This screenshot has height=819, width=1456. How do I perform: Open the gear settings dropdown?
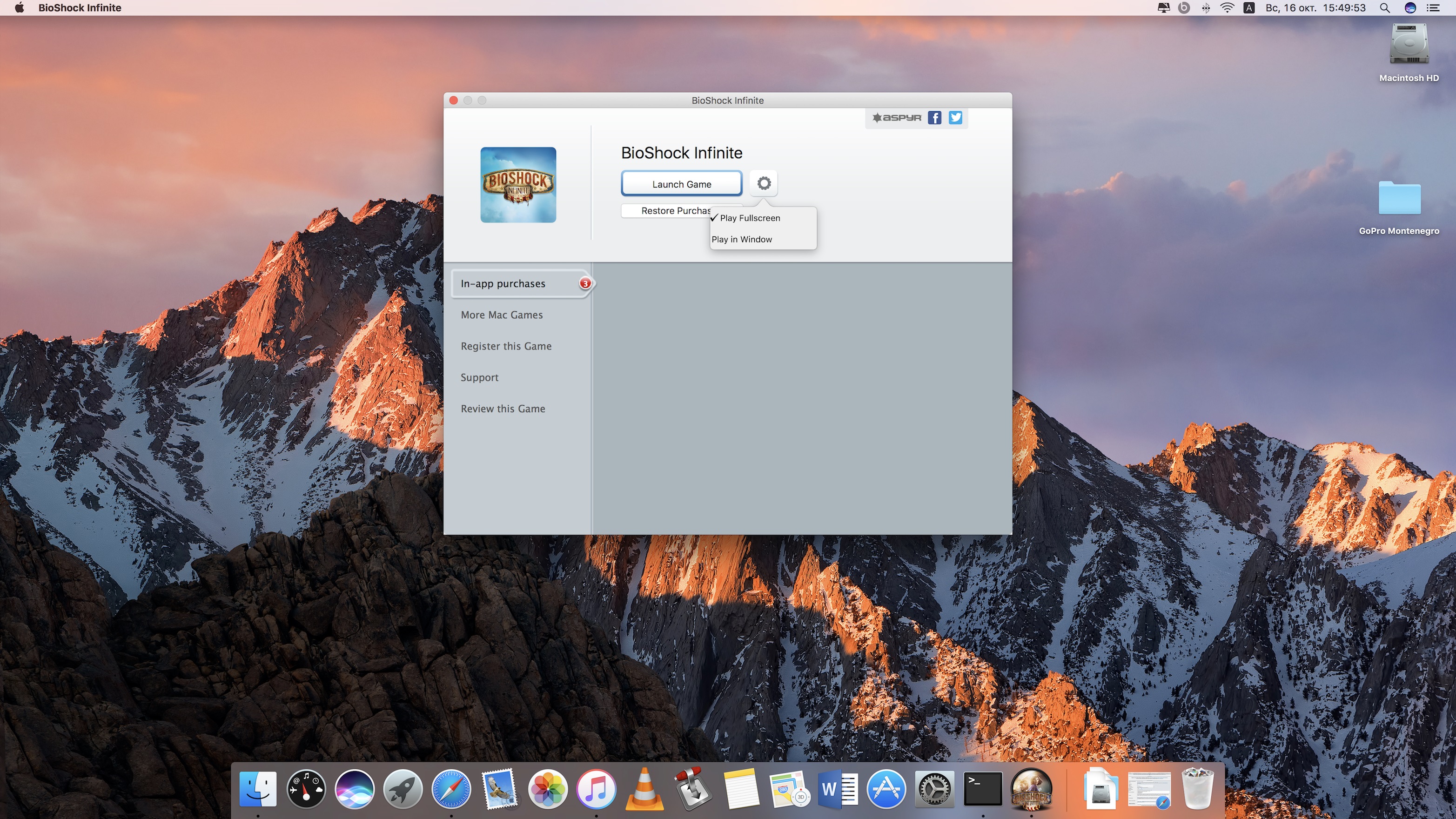click(764, 183)
